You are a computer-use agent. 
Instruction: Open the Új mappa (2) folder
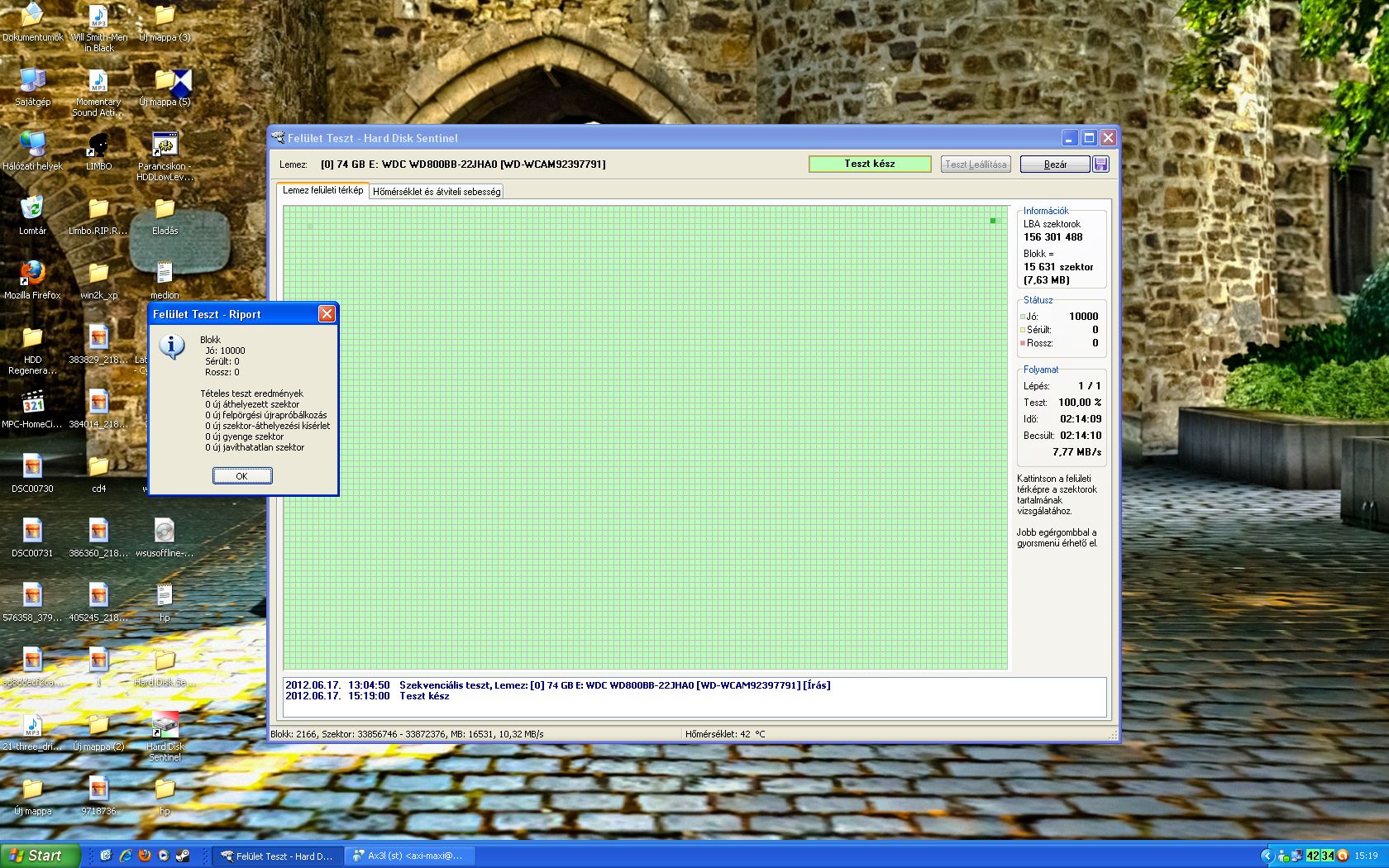point(98,732)
